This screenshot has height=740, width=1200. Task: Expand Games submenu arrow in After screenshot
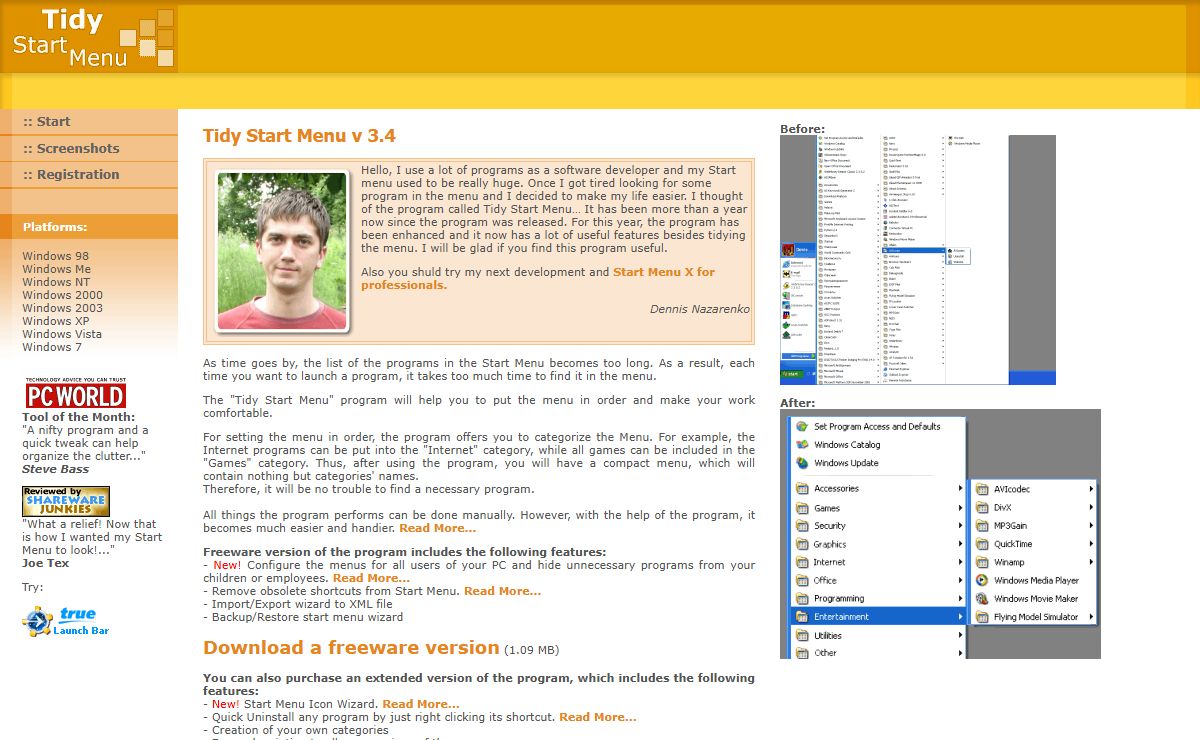(960, 507)
